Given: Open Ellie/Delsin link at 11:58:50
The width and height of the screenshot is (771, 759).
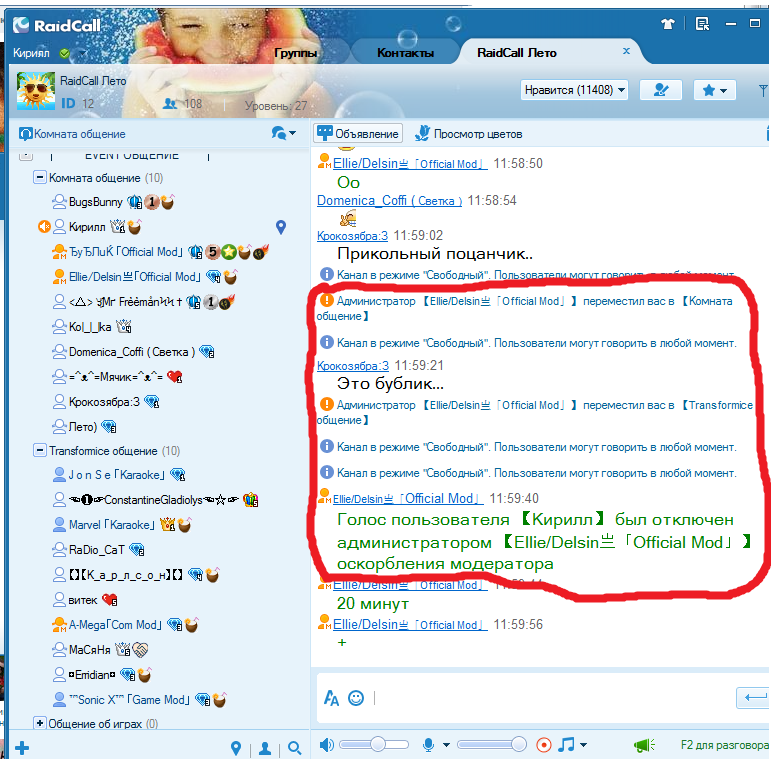Looking at the screenshot, I should pos(410,163).
